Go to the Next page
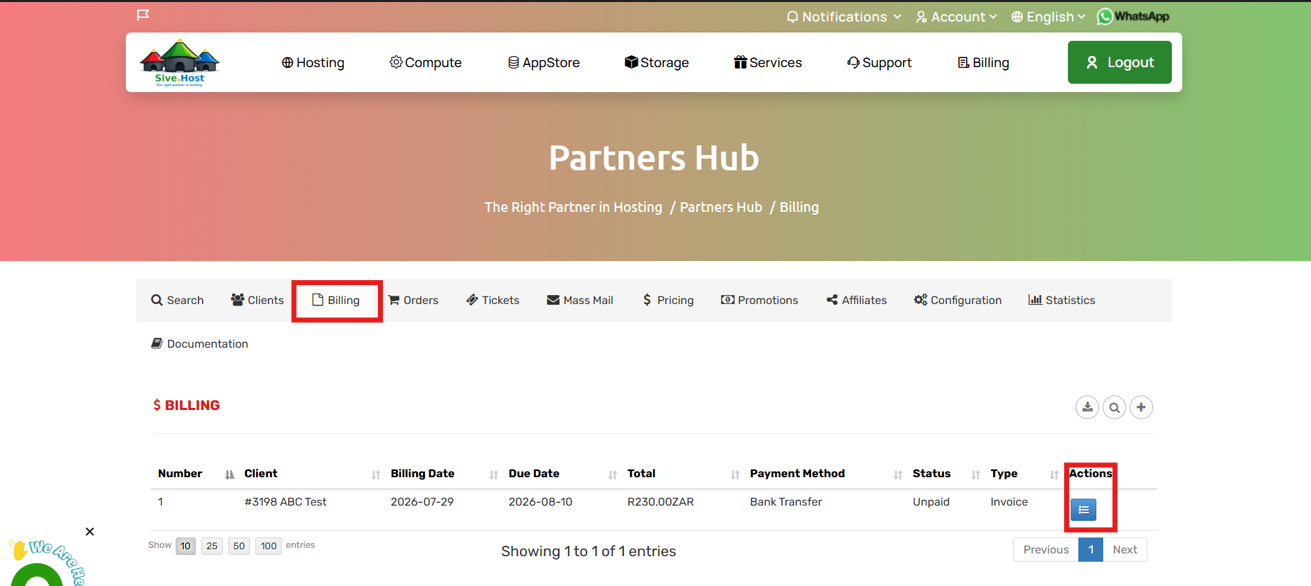This screenshot has height=586, width=1311. click(x=1125, y=550)
